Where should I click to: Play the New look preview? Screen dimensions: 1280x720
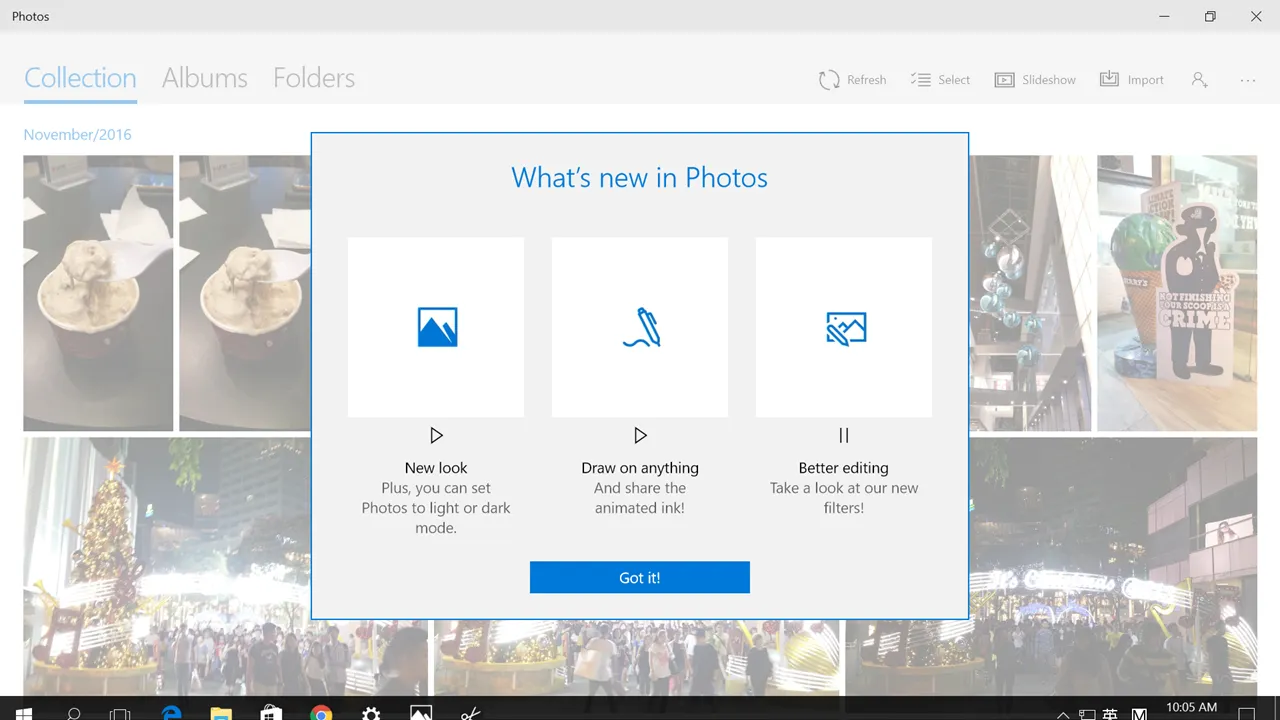436,436
